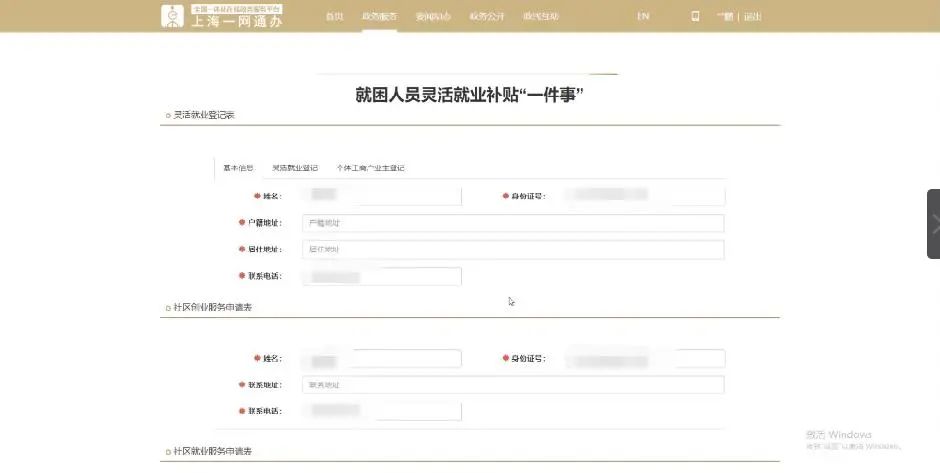940x473 pixels.
Task: Click the 户籍地址 input field
Action: tap(512, 223)
